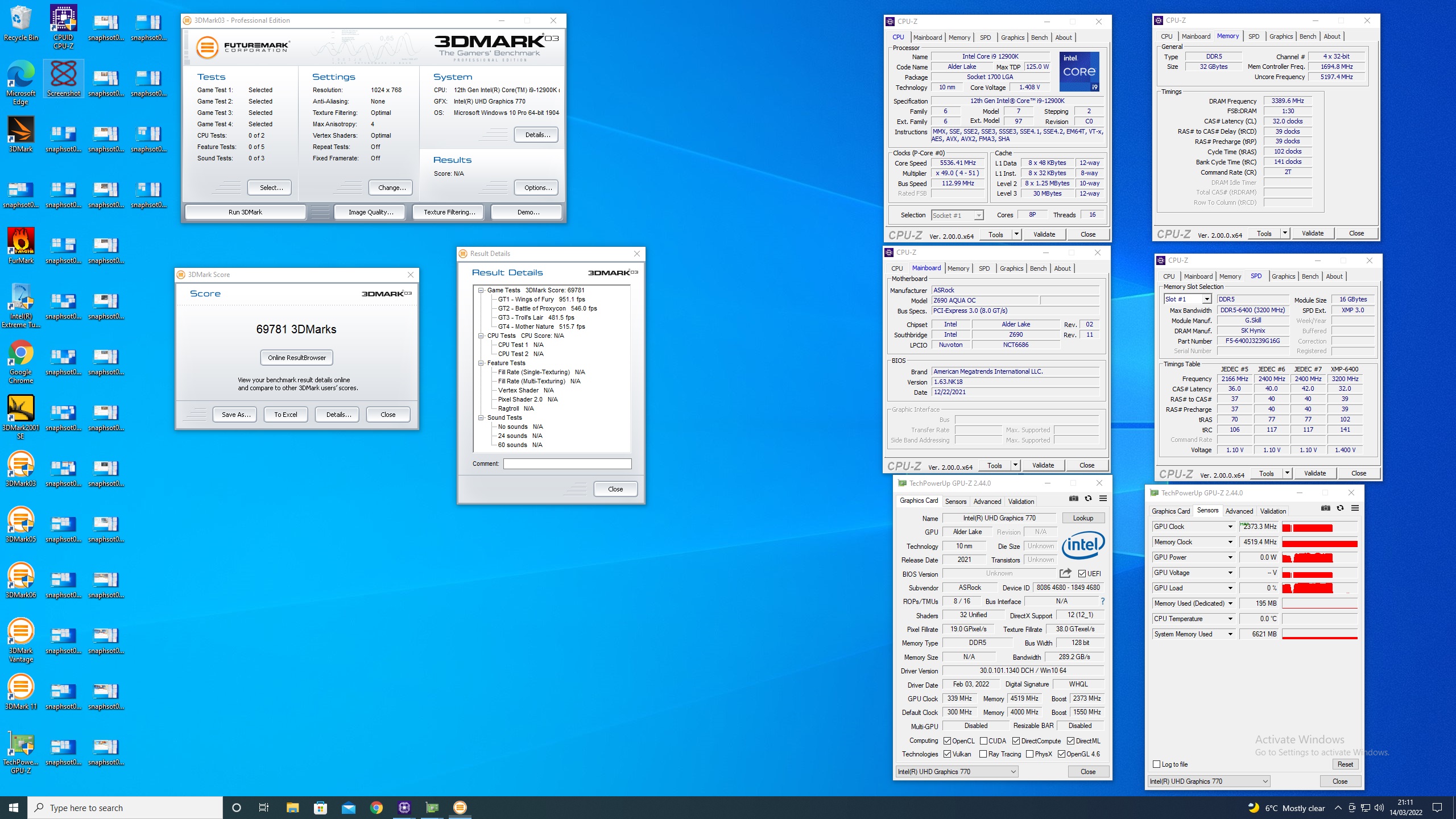Image resolution: width=1456 pixels, height=819 pixels.
Task: Click the Bus Interface question mark in GPU-Z
Action: coord(1102,601)
